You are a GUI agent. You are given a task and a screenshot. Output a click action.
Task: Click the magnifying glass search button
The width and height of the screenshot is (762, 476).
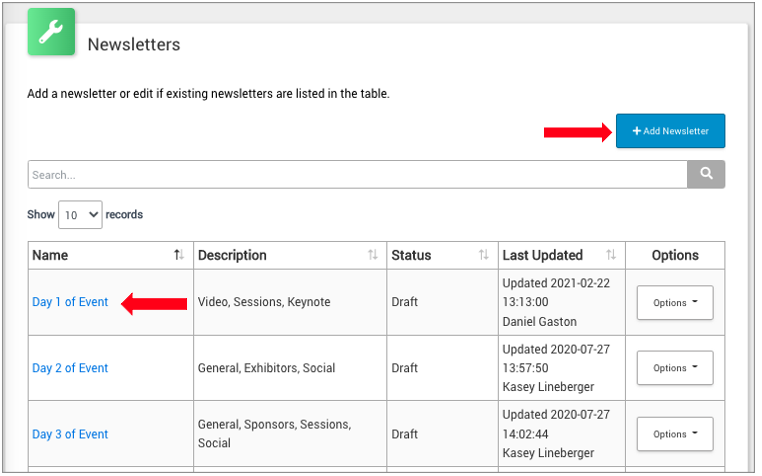coord(706,174)
